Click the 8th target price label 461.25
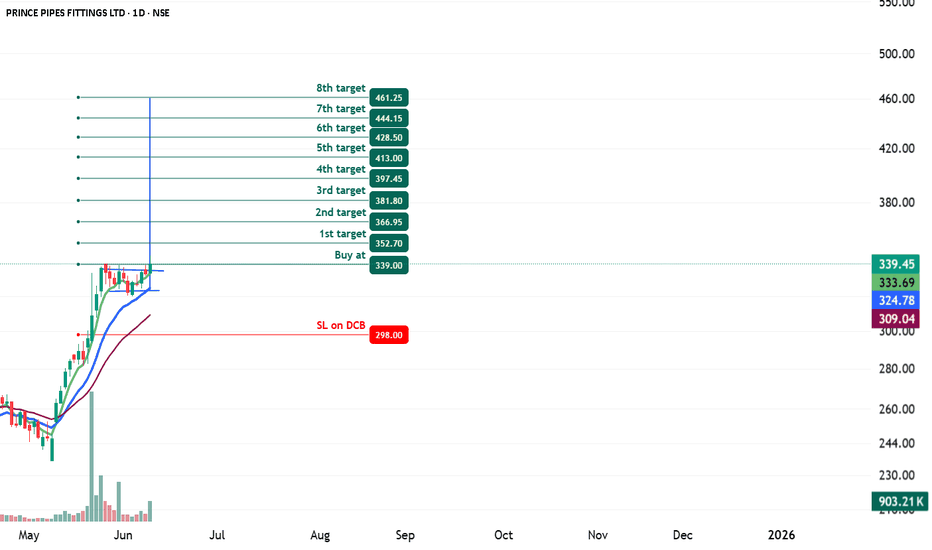932x550 pixels. click(389, 98)
